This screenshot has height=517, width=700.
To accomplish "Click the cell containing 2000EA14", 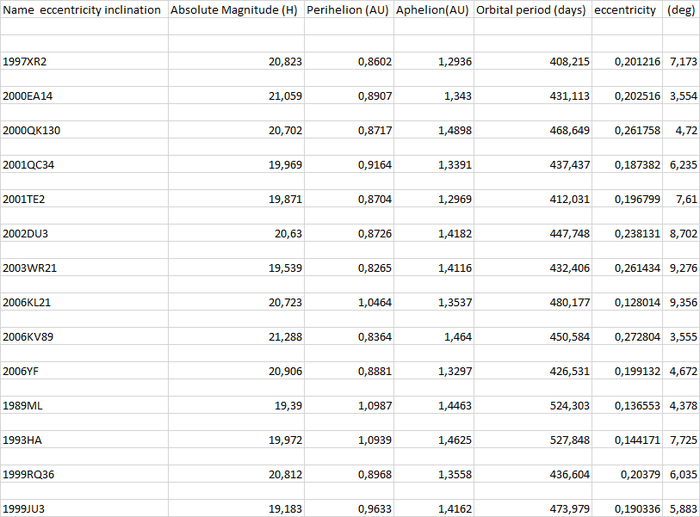I will point(29,96).
